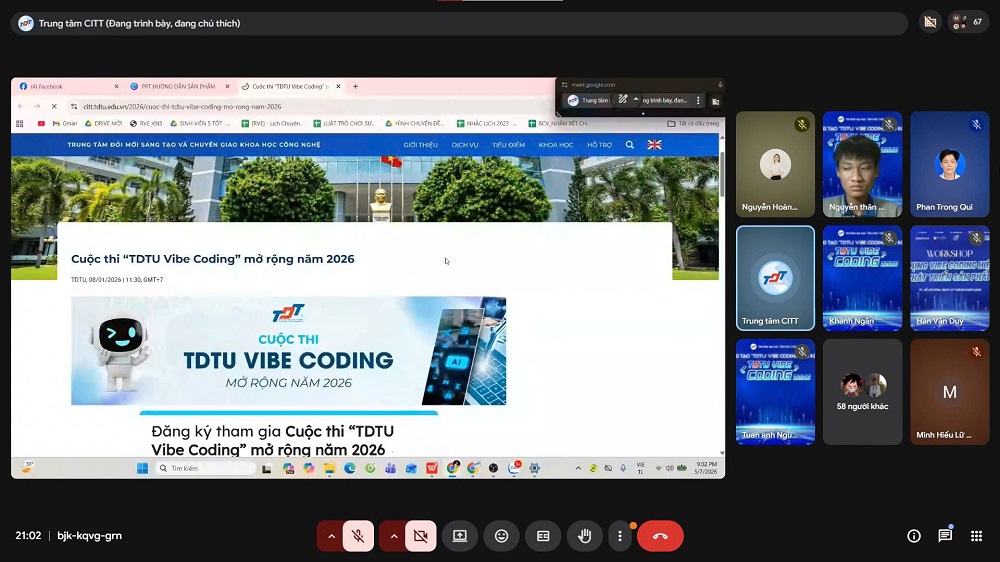Open meeting details info icon
This screenshot has height=562, width=1000.
(x=914, y=536)
